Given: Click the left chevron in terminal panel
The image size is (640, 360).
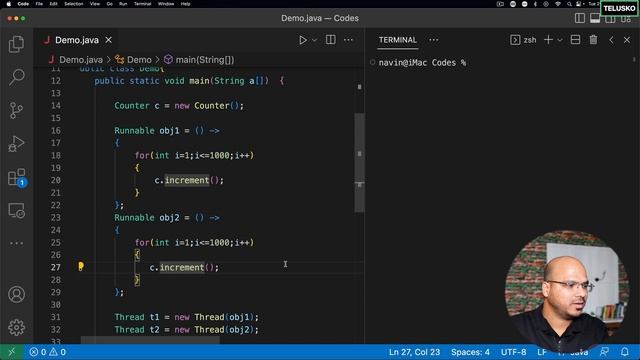Looking at the screenshot, I should click(611, 40).
